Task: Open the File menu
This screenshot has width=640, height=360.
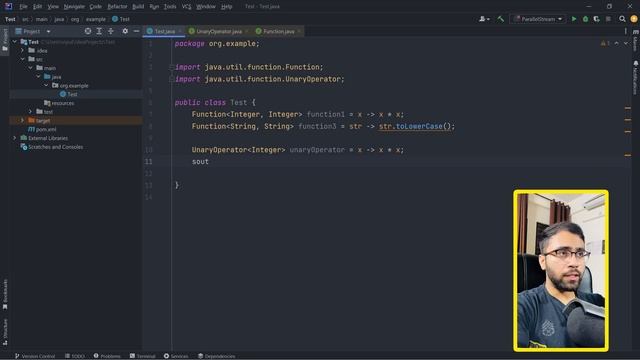Action: point(23,7)
